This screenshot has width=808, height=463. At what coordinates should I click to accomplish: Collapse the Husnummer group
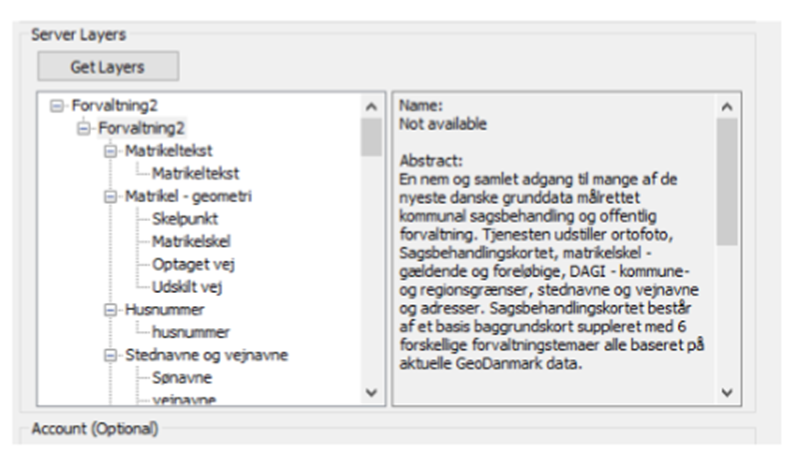110,310
